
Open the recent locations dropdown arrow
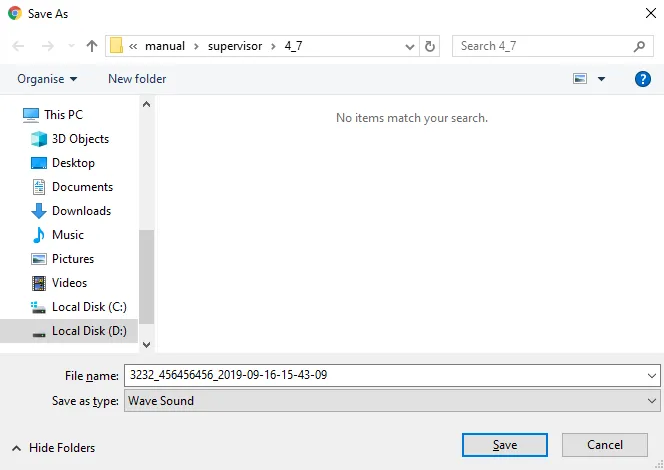point(71,46)
